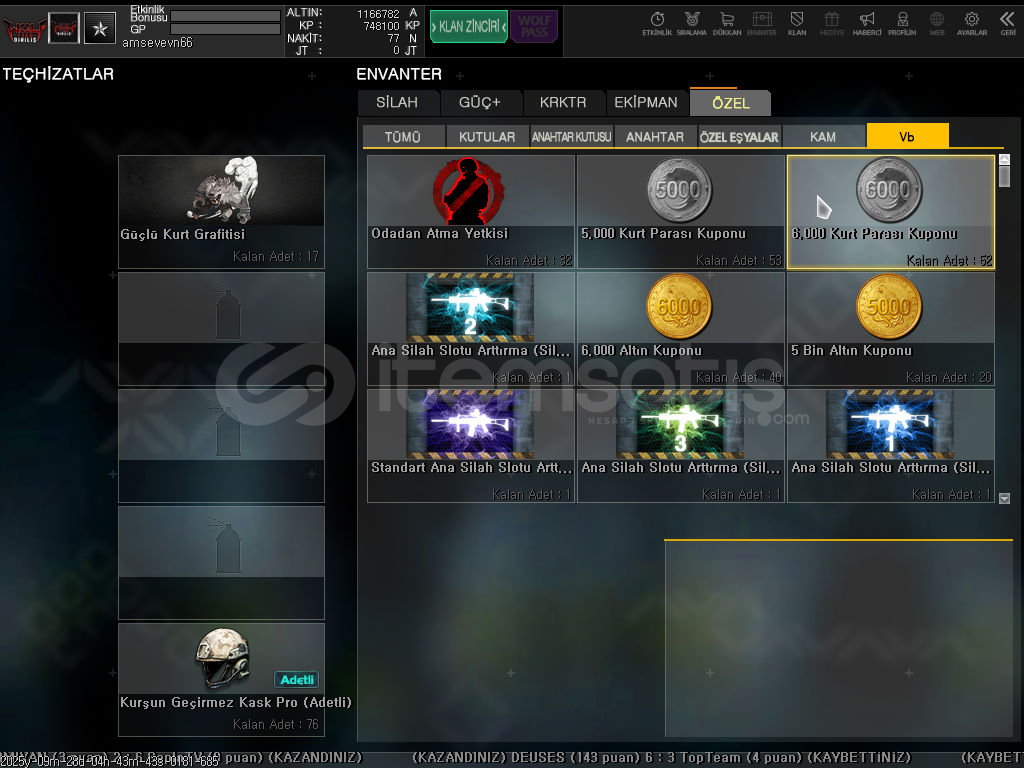The width and height of the screenshot is (1024, 768).
Task: Click the username amsevevn66
Action: (157, 43)
